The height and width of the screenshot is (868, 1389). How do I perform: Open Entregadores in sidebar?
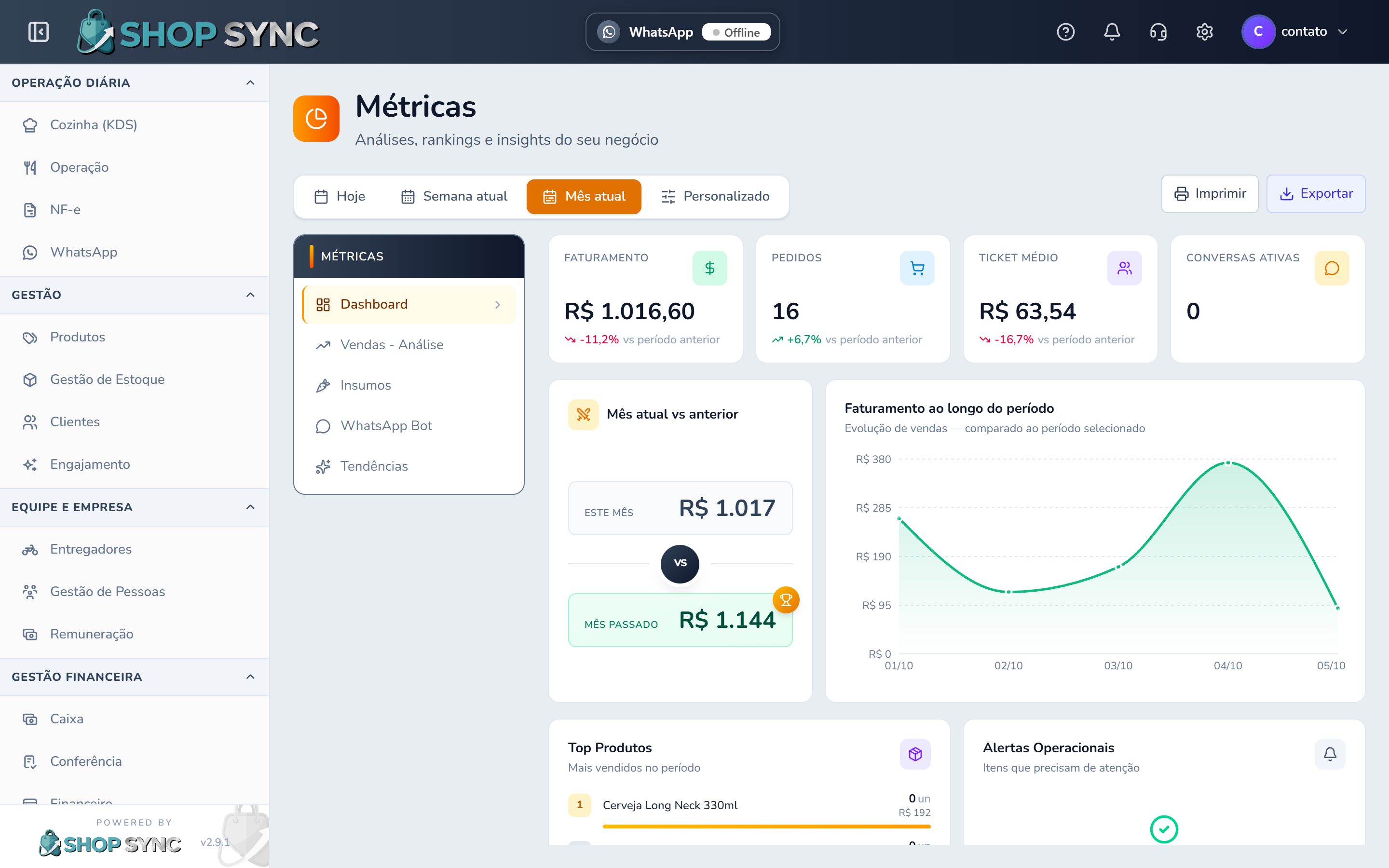coord(134,549)
